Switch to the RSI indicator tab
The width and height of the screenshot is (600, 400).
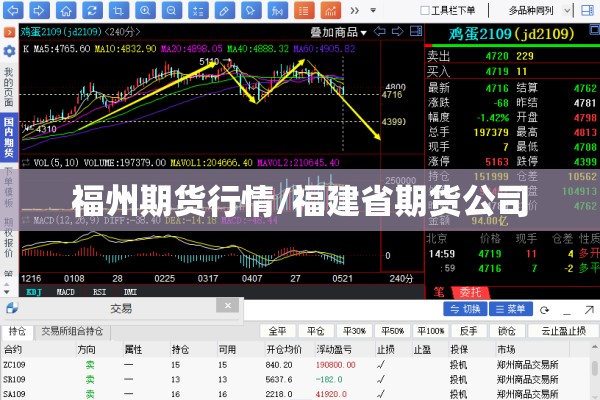tap(99, 292)
